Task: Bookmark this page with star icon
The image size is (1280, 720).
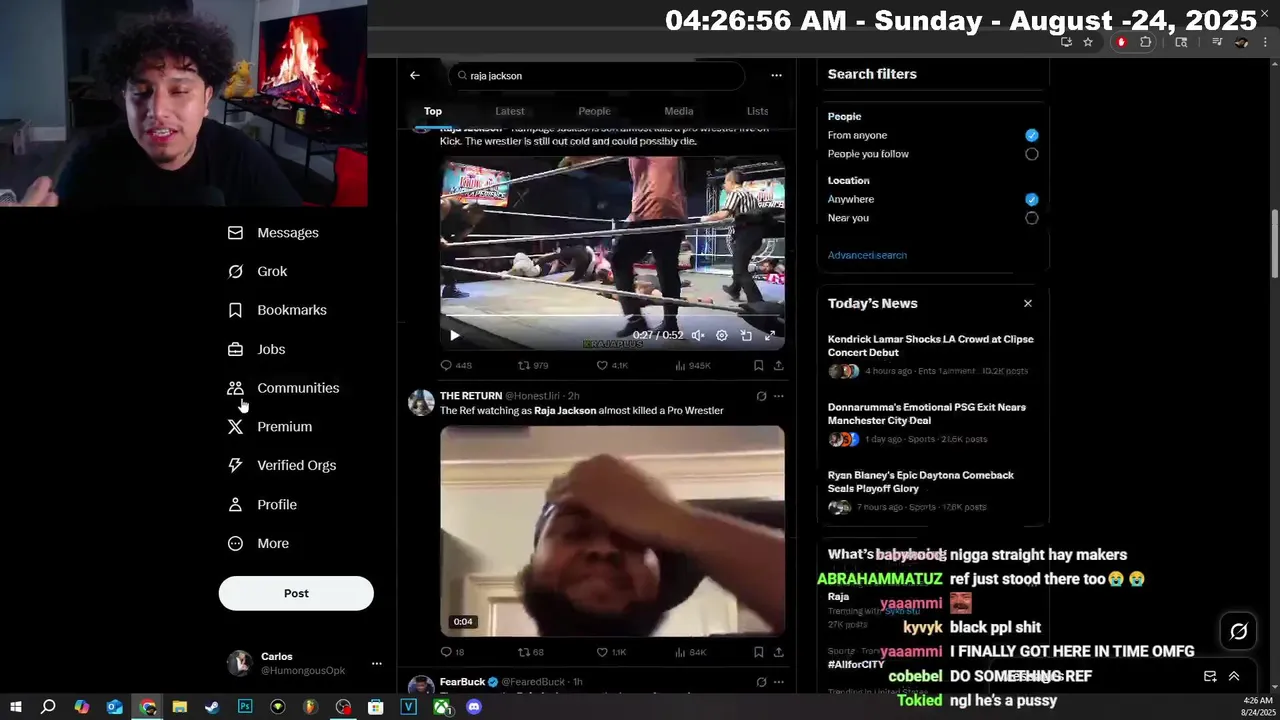Action: coord(1088,42)
